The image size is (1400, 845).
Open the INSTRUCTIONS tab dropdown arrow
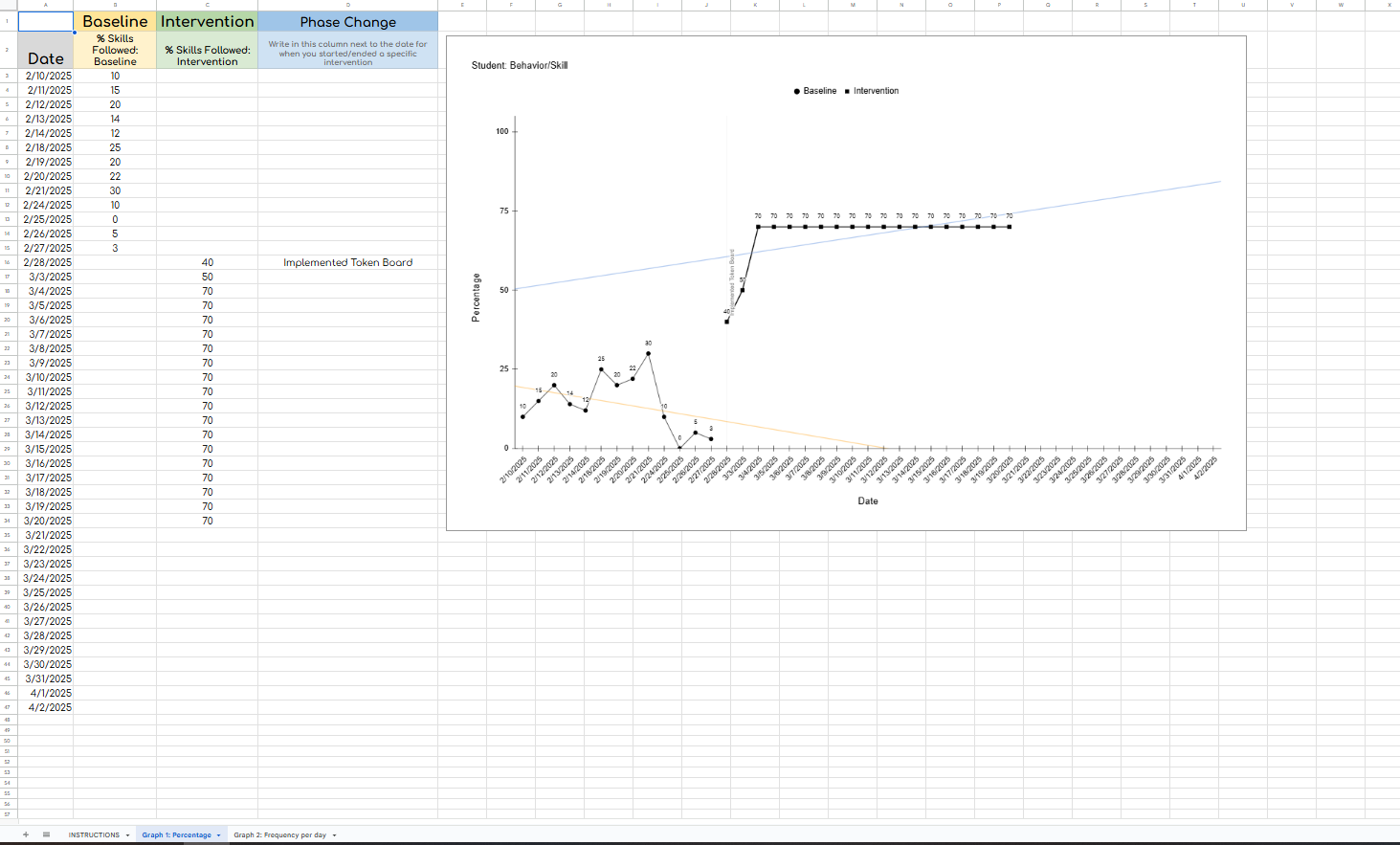(x=127, y=835)
